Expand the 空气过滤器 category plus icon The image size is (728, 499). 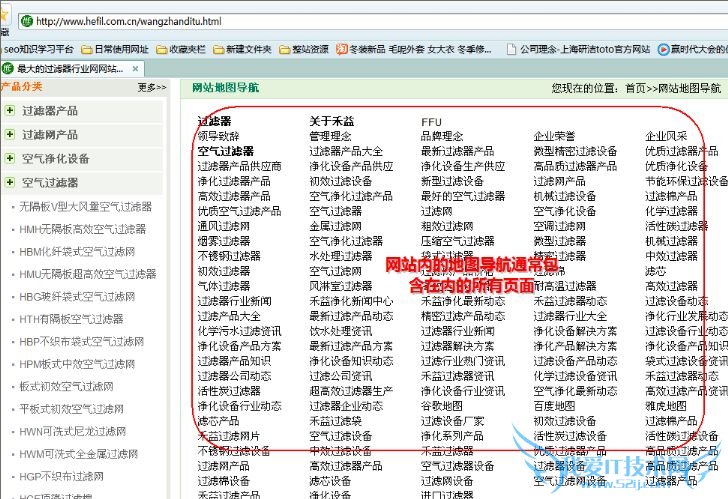point(9,182)
